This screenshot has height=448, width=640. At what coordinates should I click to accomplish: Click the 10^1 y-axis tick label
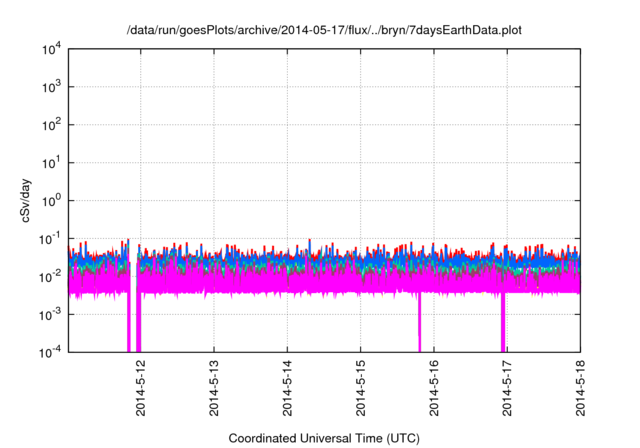pyautogui.click(x=51, y=163)
